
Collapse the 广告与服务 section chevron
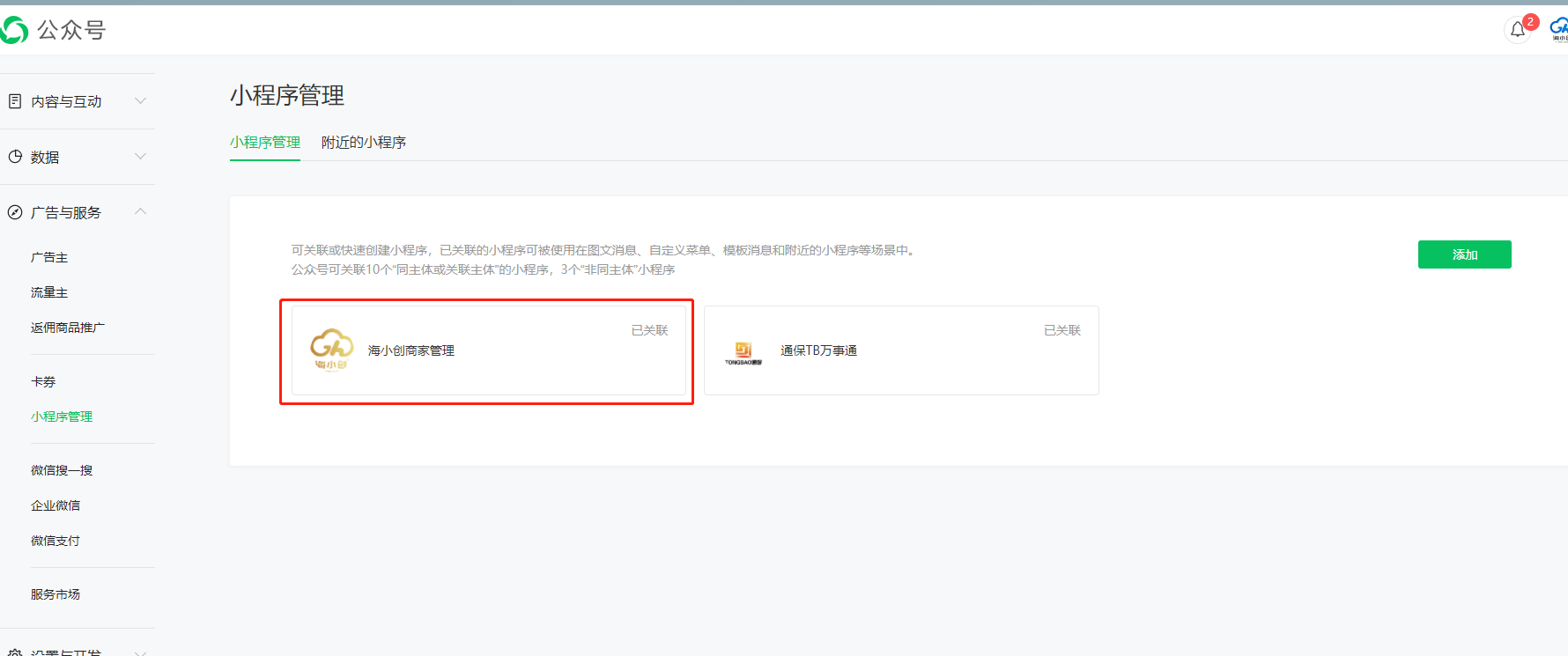click(x=140, y=212)
